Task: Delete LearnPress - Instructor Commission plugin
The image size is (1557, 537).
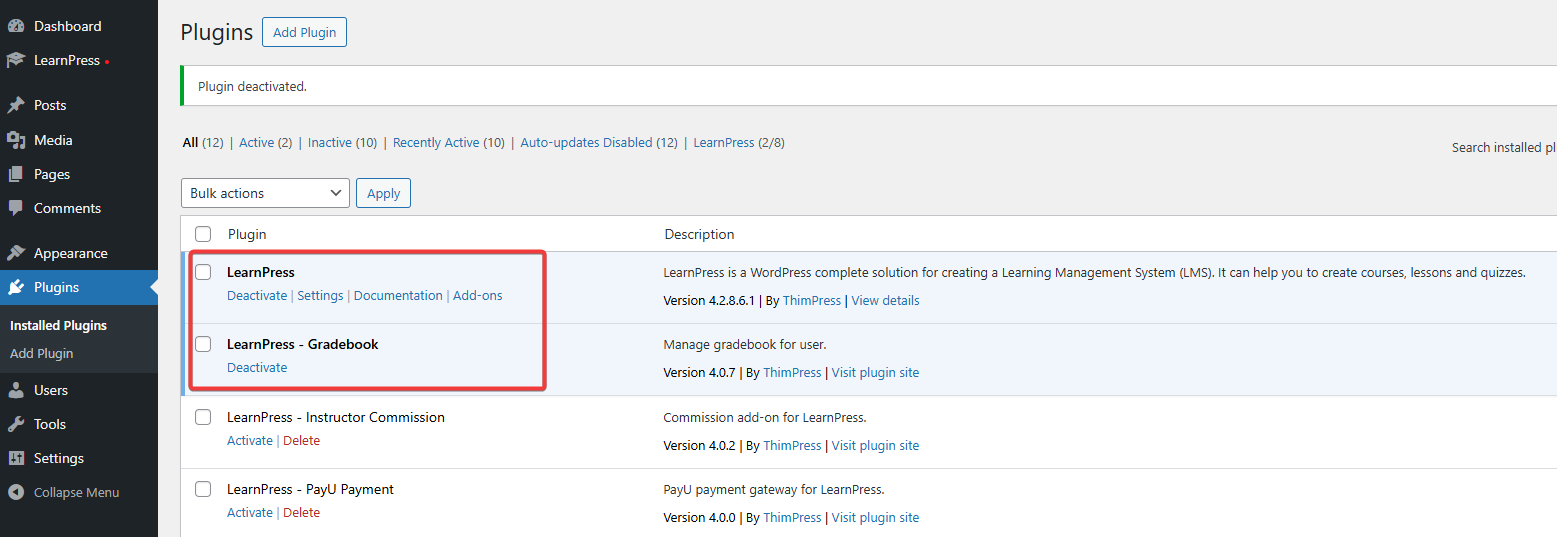Action: [302, 441]
